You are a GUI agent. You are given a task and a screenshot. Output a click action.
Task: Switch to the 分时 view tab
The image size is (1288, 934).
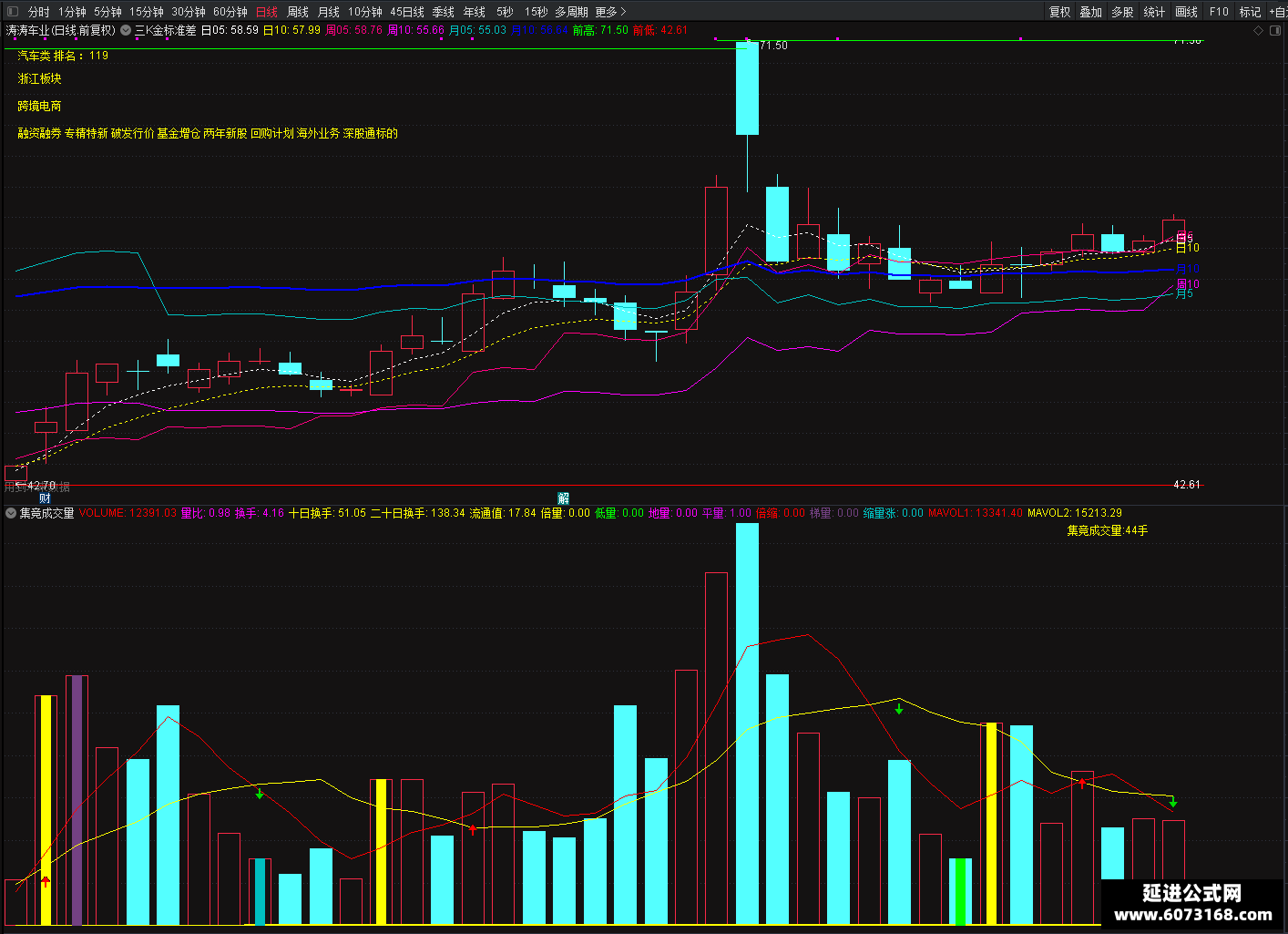38,12
